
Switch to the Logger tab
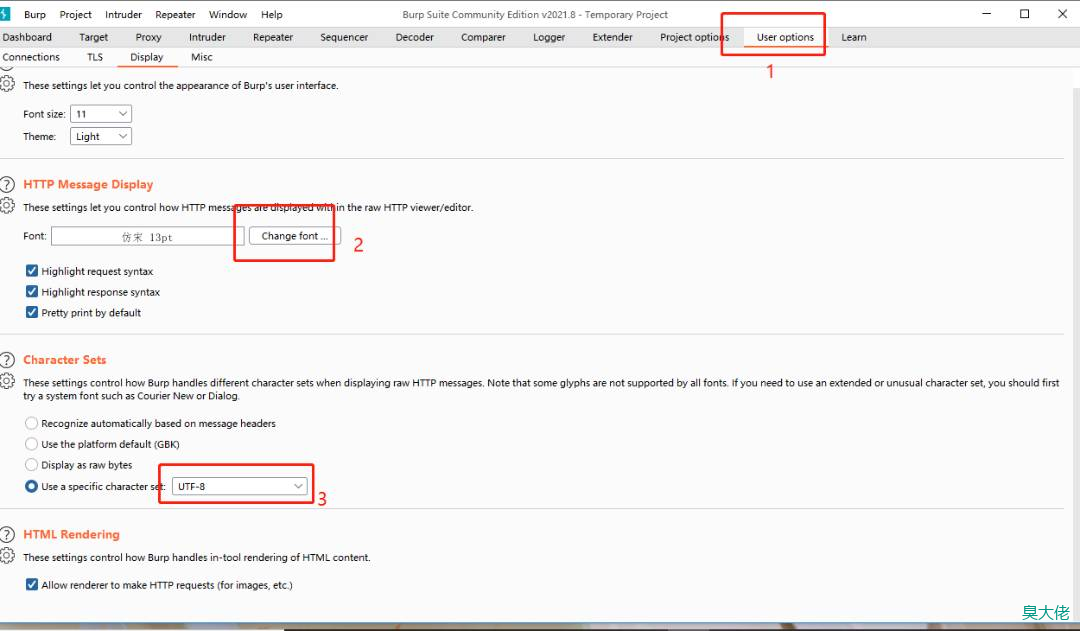549,37
